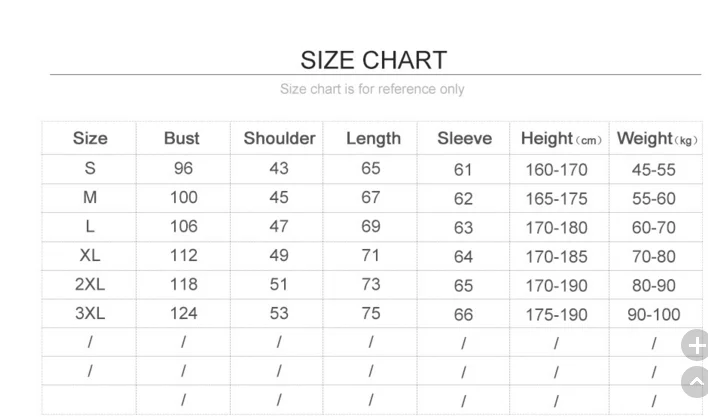Click the Size column header
708x420 pixels.
[90, 138]
